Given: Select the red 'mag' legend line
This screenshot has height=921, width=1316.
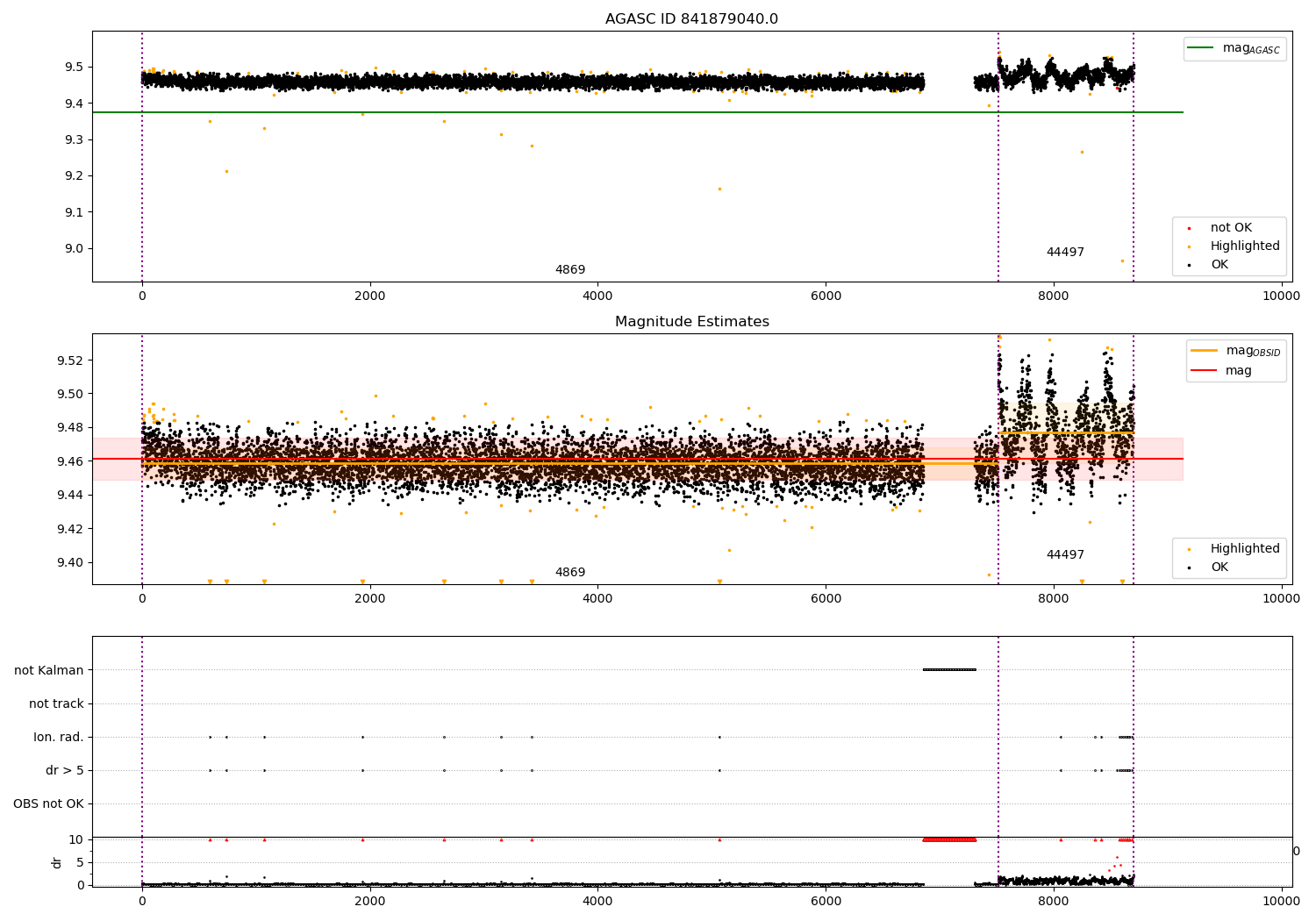Looking at the screenshot, I should [x=1204, y=370].
